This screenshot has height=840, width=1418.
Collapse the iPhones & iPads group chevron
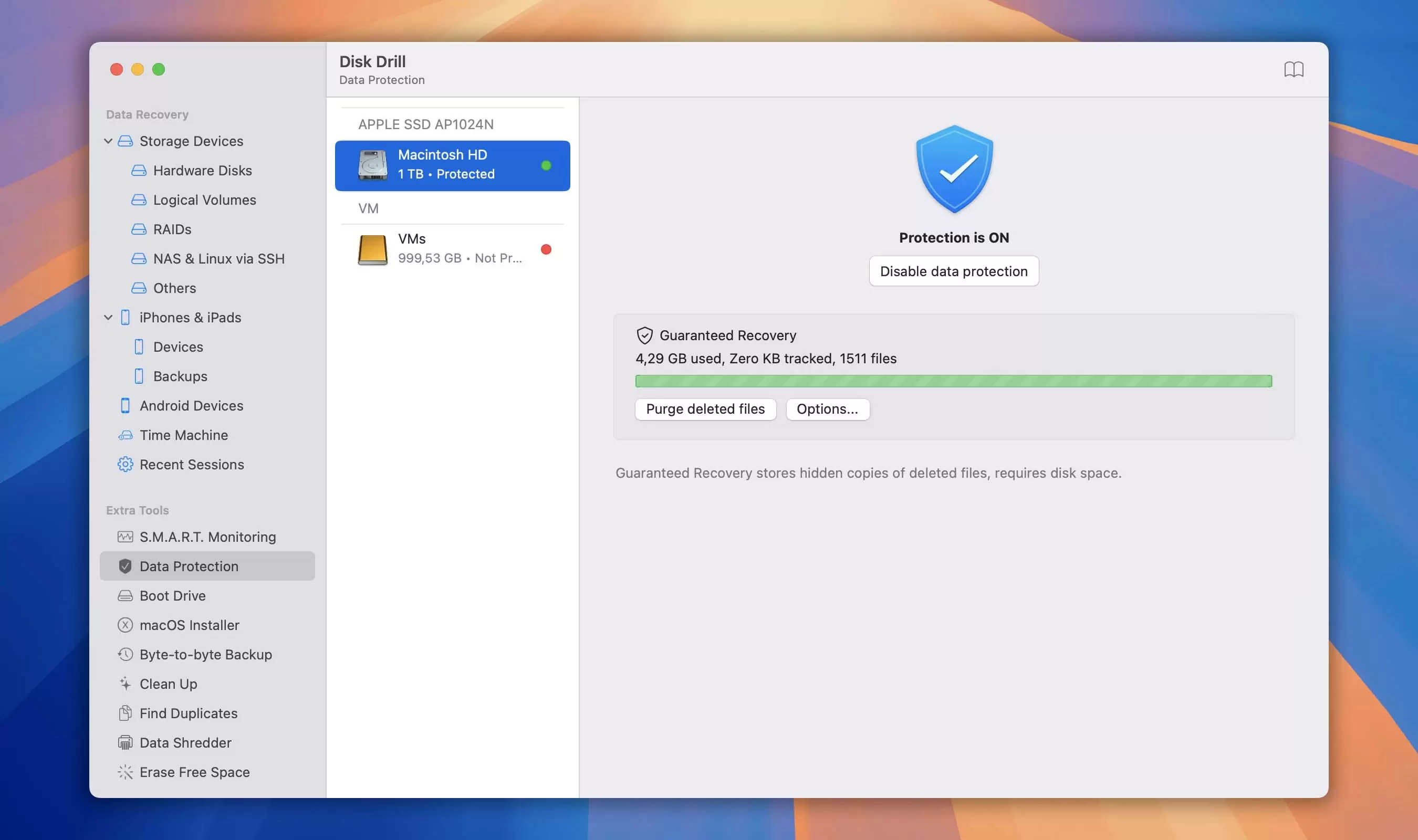coord(108,318)
